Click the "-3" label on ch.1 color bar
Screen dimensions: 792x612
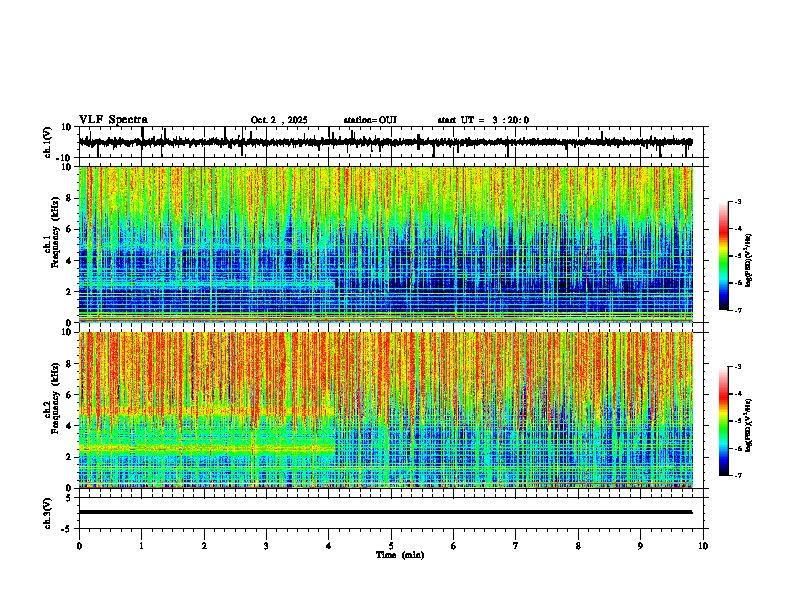737,201
